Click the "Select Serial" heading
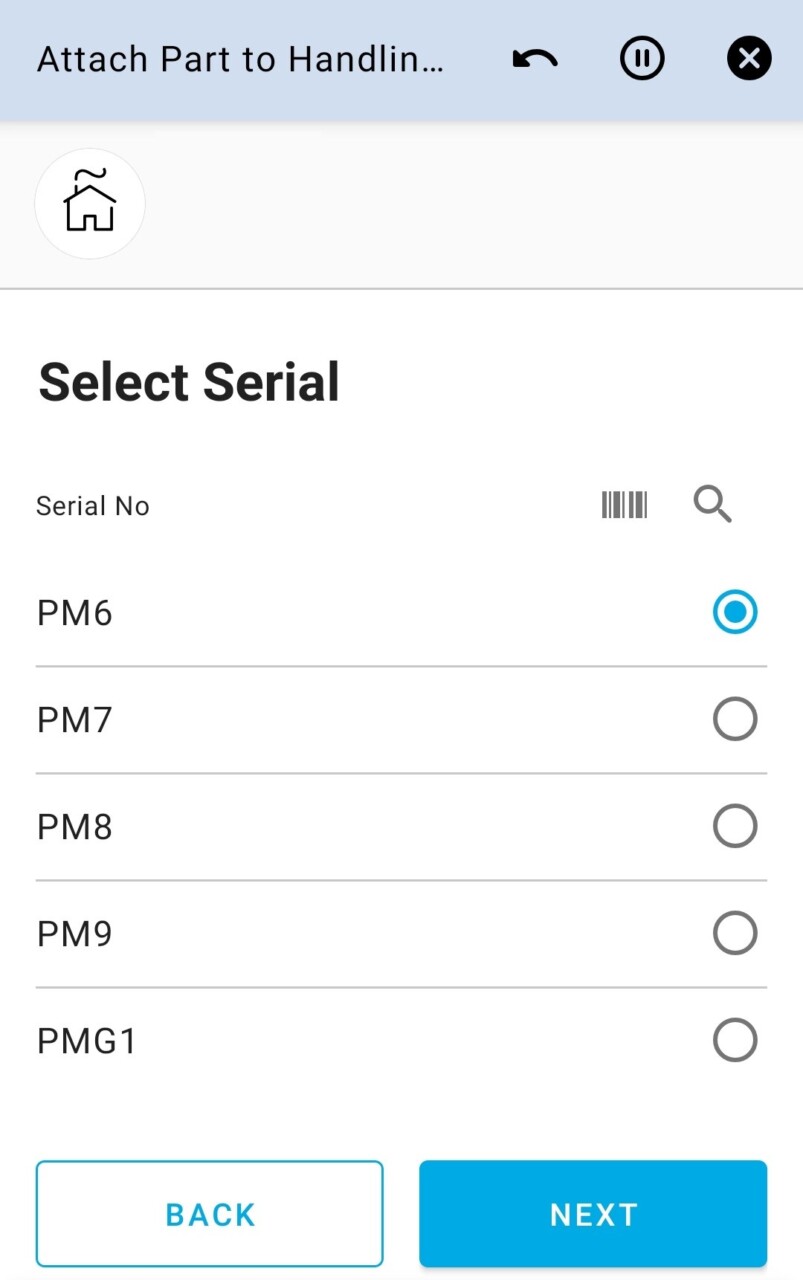The height and width of the screenshot is (1280, 803). point(189,382)
